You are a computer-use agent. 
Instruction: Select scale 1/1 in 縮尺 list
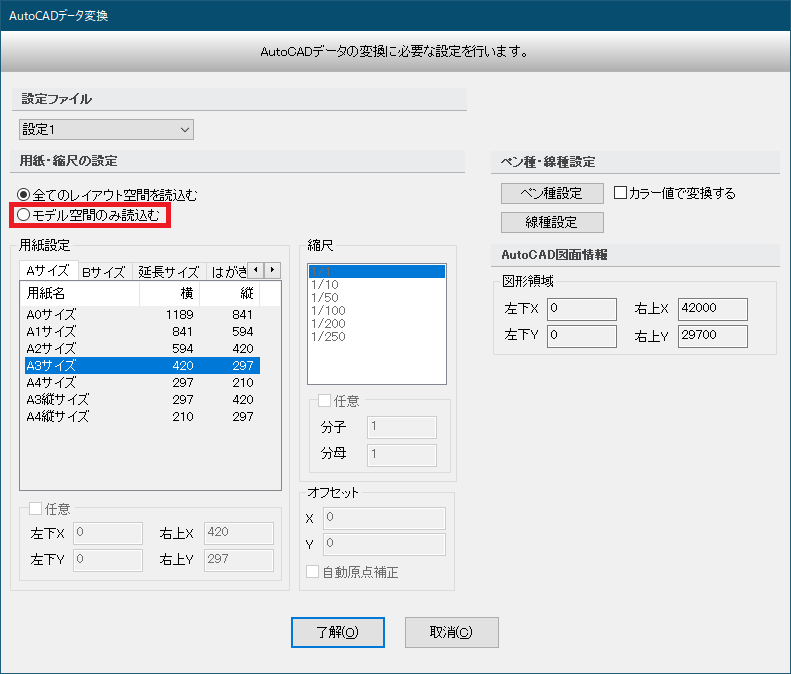377,271
